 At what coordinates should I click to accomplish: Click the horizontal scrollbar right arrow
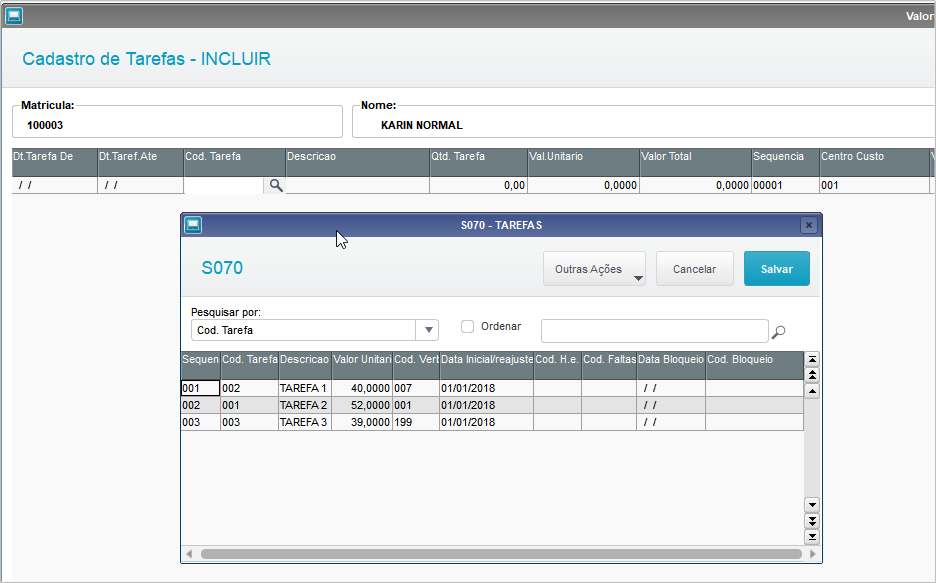(812, 554)
